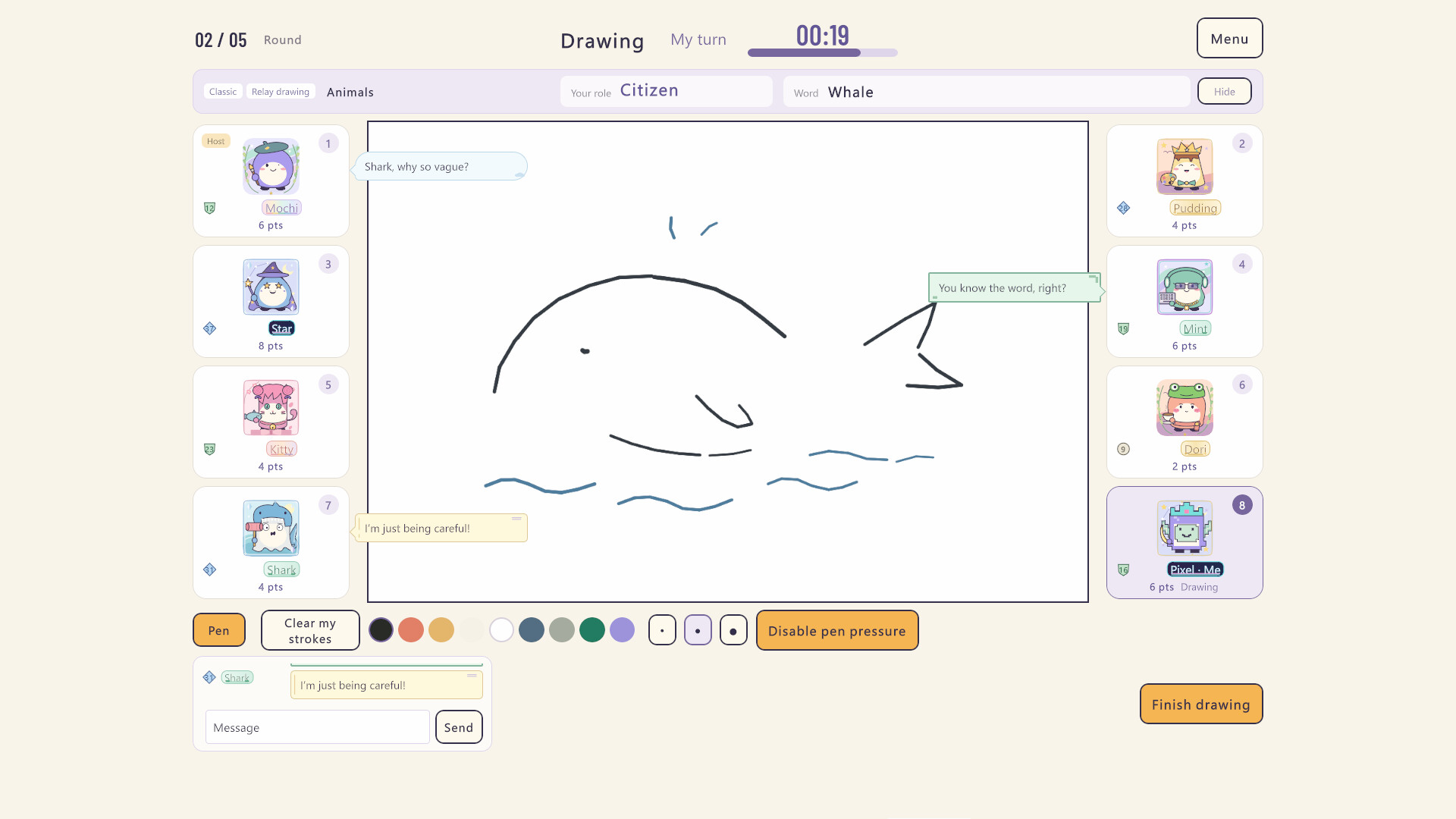Click Kitty's level 23 shield badge
This screenshot has width=1456, height=819.
[x=210, y=449]
